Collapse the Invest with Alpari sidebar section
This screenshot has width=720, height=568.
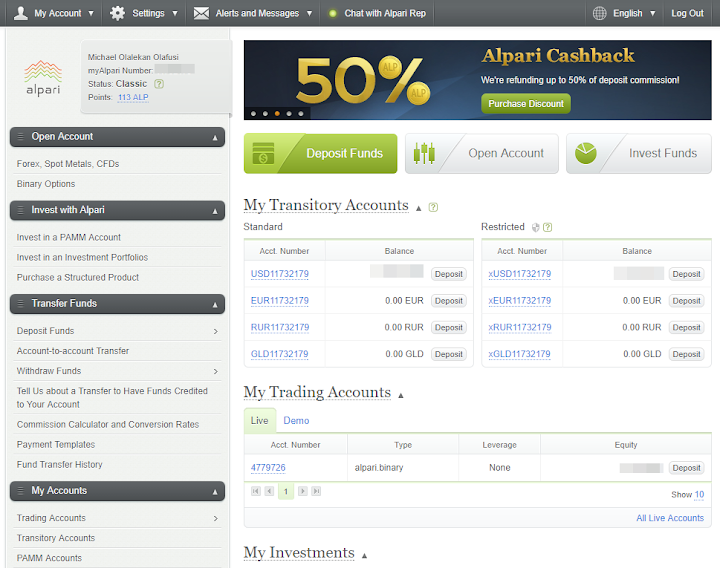coord(215,211)
